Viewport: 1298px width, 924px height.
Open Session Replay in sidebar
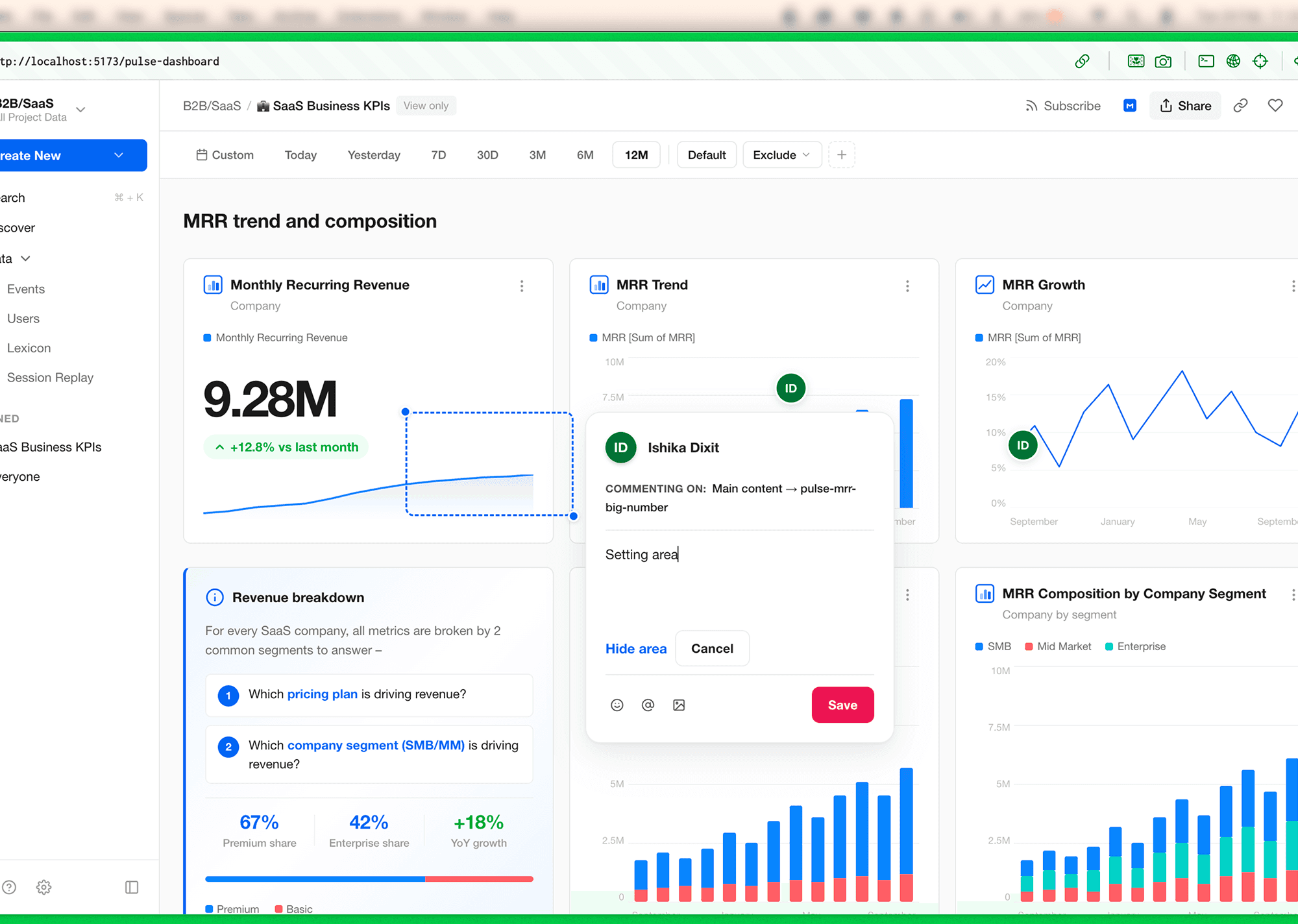click(50, 378)
